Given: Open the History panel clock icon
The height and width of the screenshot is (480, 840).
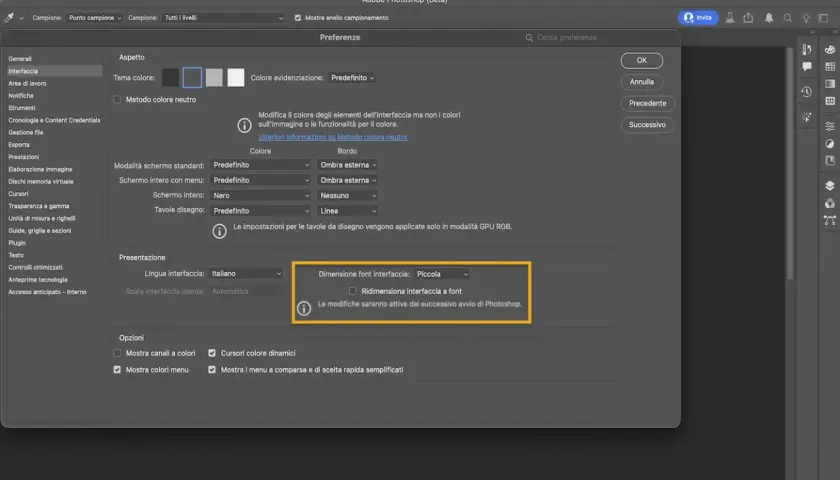Looking at the screenshot, I should [807, 92].
